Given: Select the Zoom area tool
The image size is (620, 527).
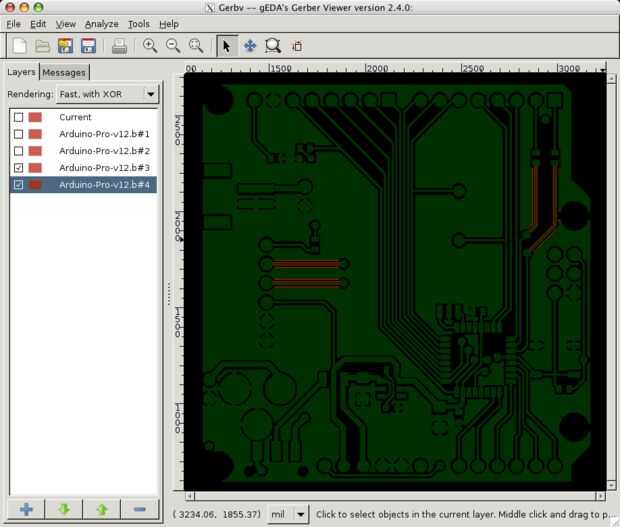Looking at the screenshot, I should pos(273,46).
